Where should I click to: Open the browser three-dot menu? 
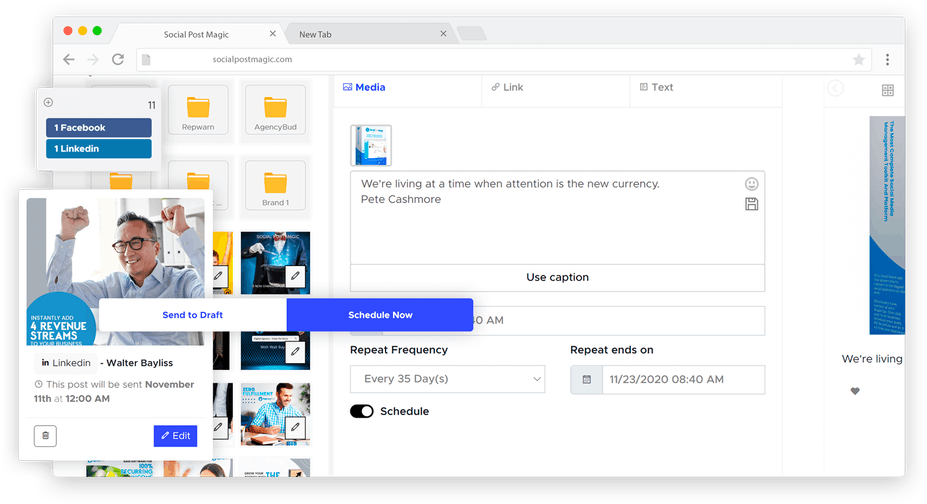click(x=887, y=59)
